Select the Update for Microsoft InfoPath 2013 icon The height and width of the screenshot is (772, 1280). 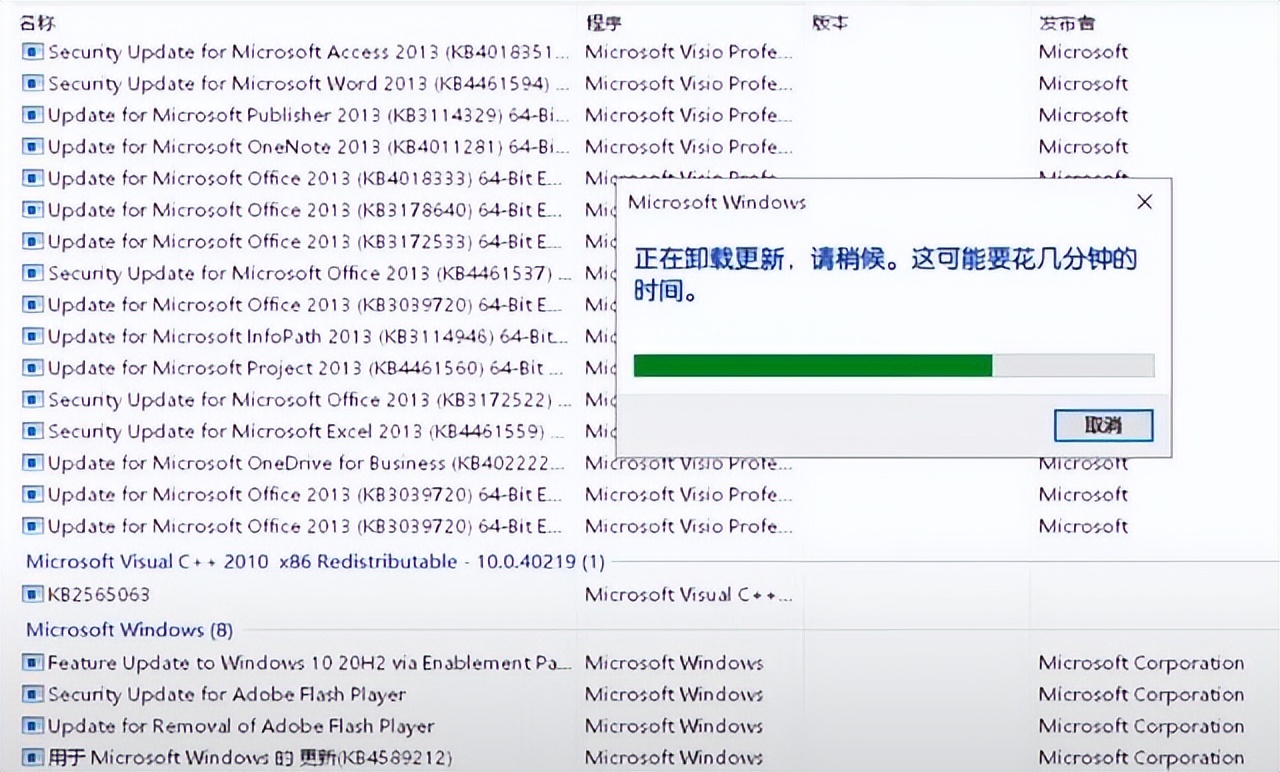[34, 336]
